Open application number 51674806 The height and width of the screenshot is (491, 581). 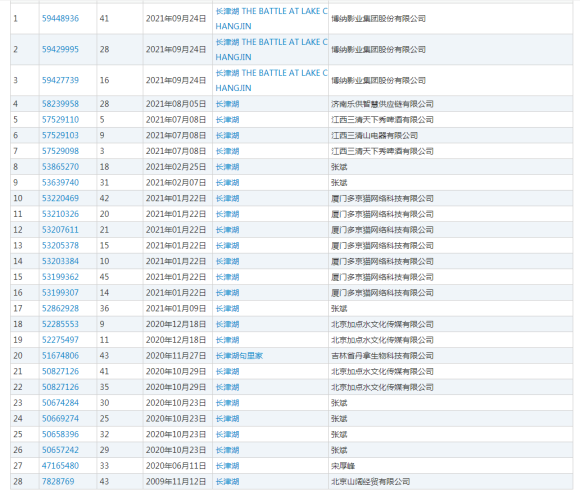point(60,356)
